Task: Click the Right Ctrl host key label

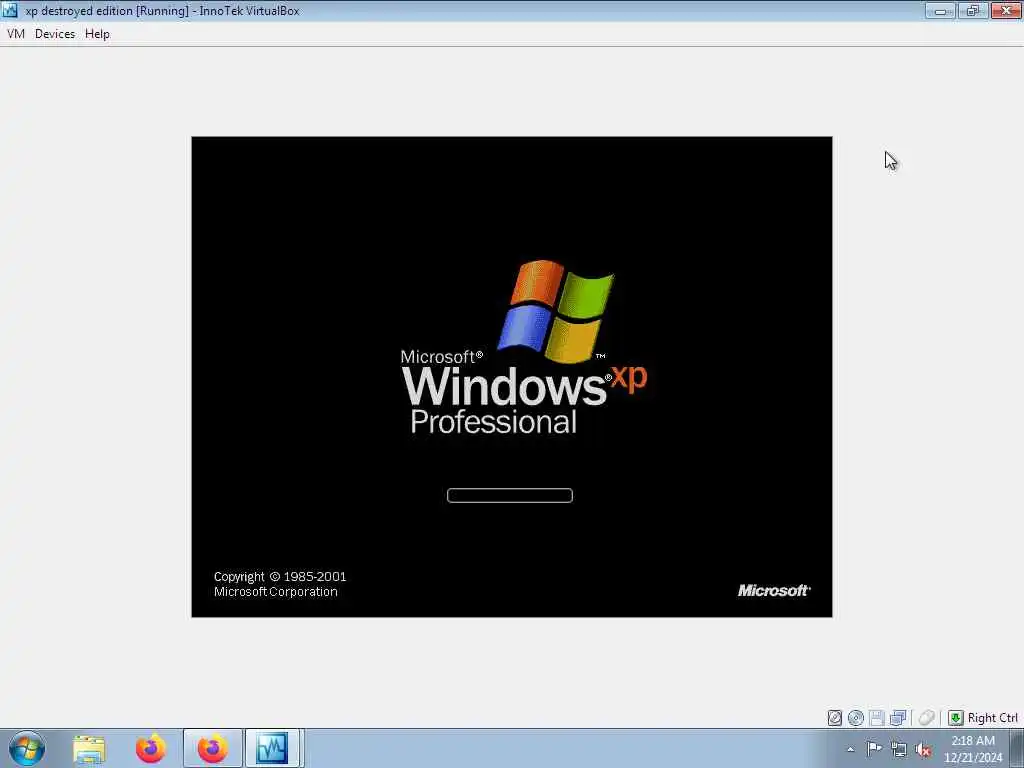Action: [x=993, y=718]
